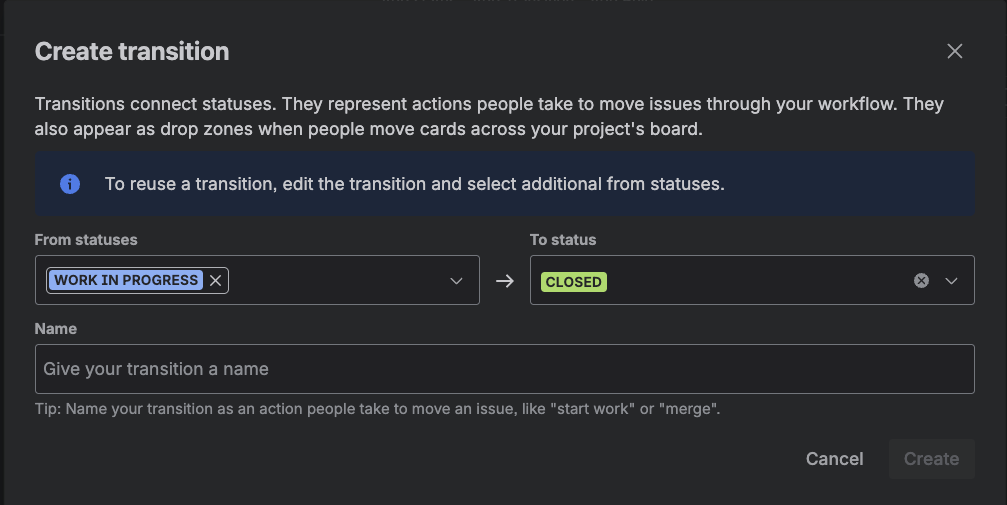Viewport: 1007px width, 505px height.
Task: Focus the transition Name input field
Action: point(504,369)
